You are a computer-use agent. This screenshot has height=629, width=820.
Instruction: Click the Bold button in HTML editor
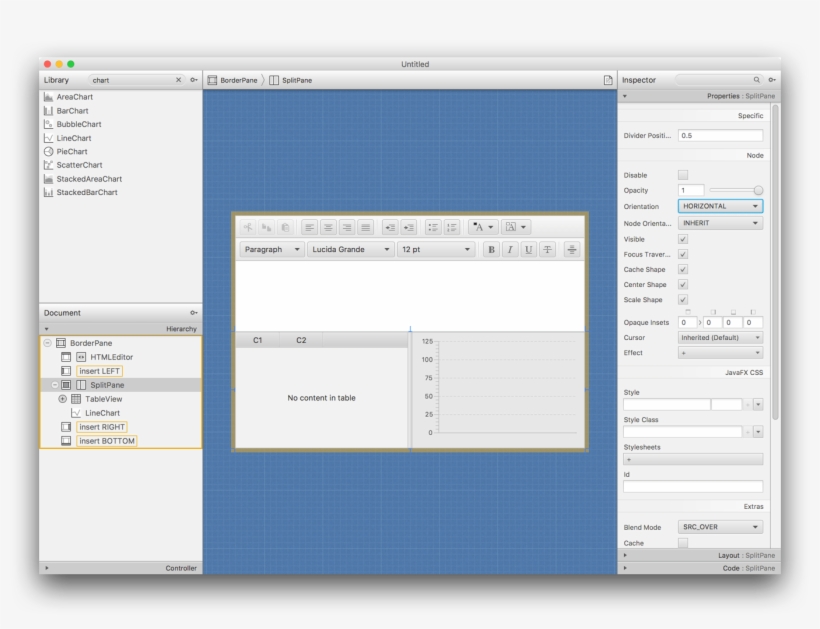[491, 250]
